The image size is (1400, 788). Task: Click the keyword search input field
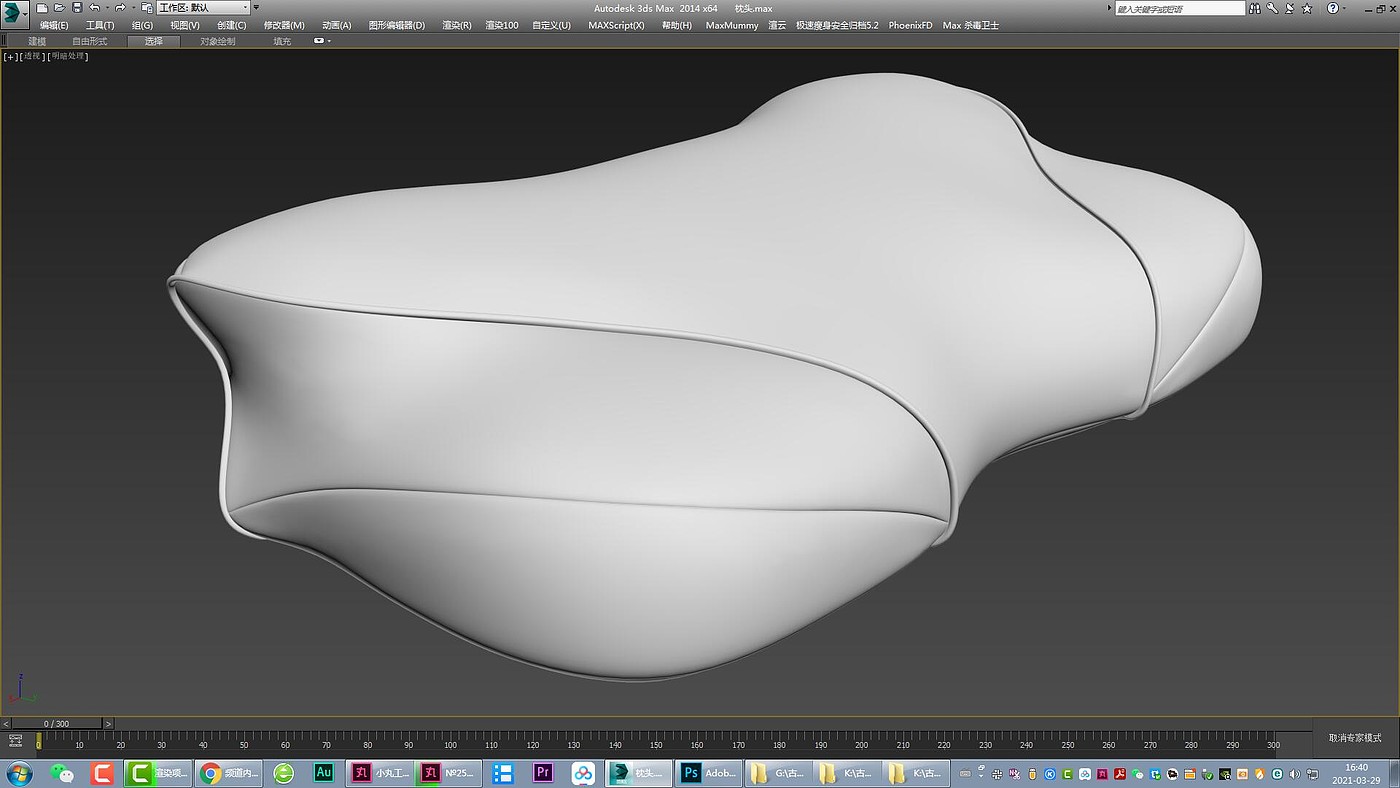1180,8
